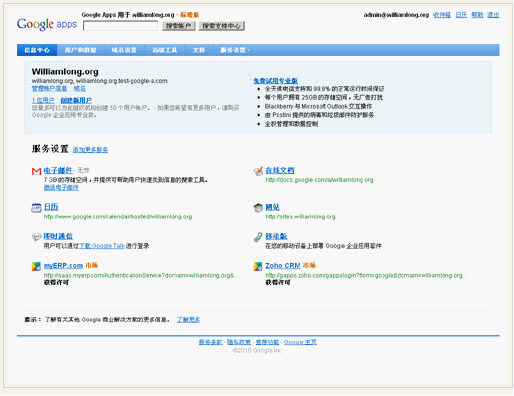Click the 退出 sign-out link

click(493, 15)
